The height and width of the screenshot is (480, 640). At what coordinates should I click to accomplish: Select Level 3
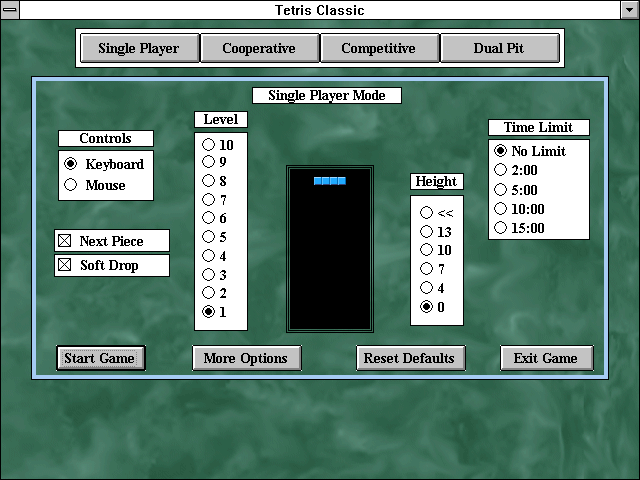(x=214, y=275)
